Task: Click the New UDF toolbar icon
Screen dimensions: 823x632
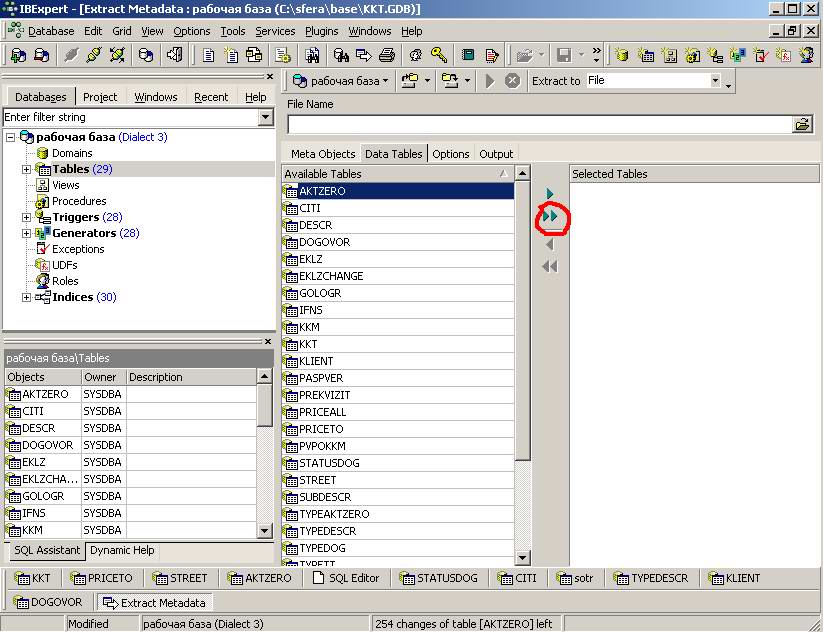Action: pos(784,55)
